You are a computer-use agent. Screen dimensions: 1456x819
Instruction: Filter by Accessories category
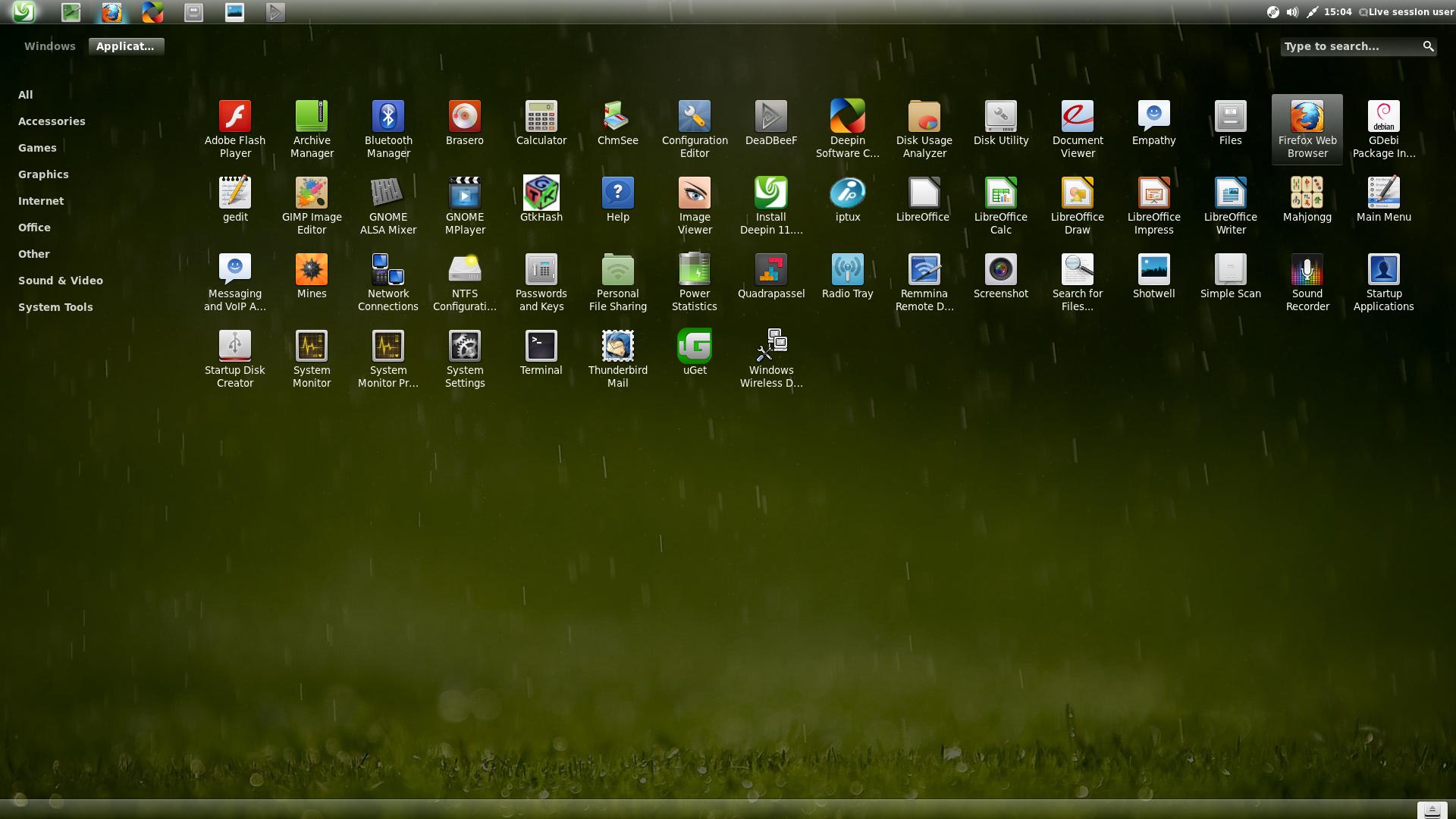click(x=52, y=121)
